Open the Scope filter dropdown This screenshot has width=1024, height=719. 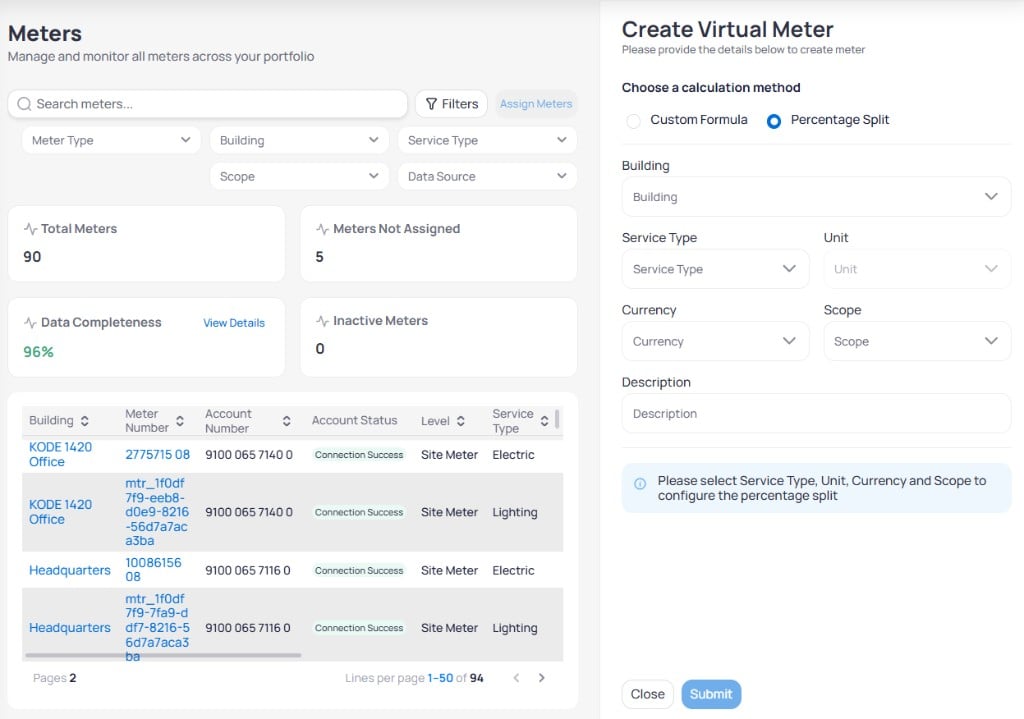click(299, 176)
